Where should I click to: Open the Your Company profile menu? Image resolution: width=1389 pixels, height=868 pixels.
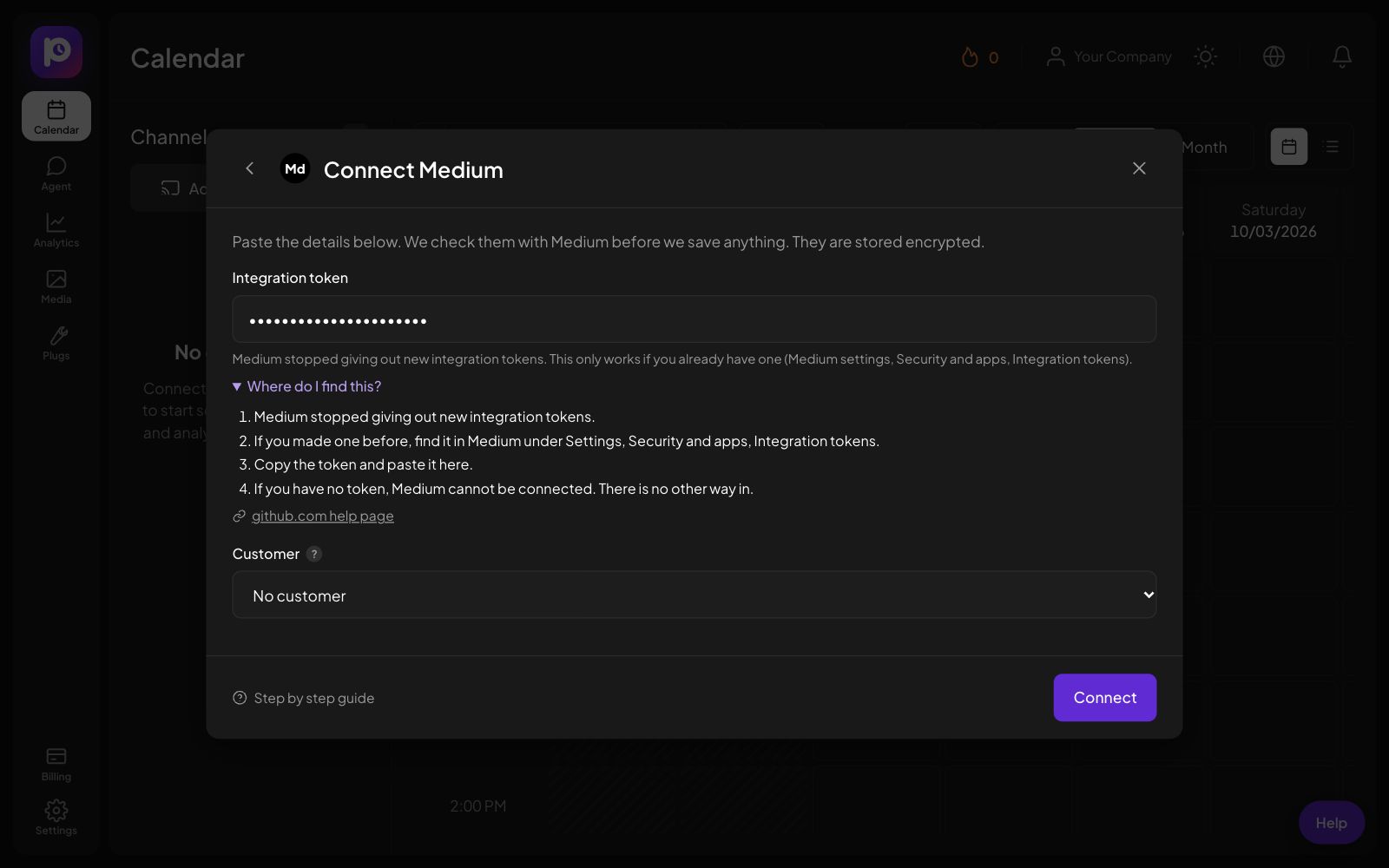coord(1109,56)
